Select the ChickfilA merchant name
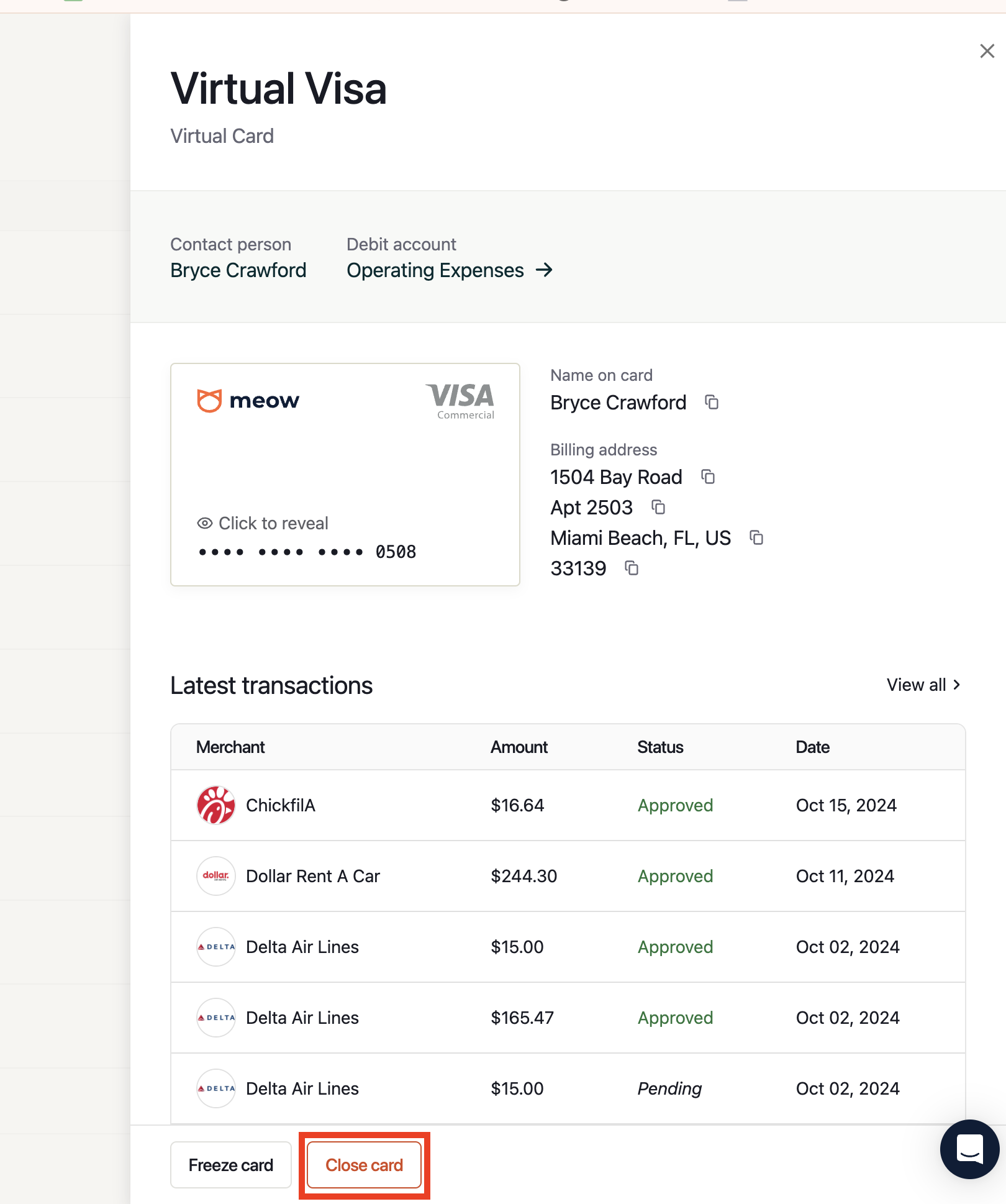This screenshot has height=1204, width=1006. [x=281, y=805]
